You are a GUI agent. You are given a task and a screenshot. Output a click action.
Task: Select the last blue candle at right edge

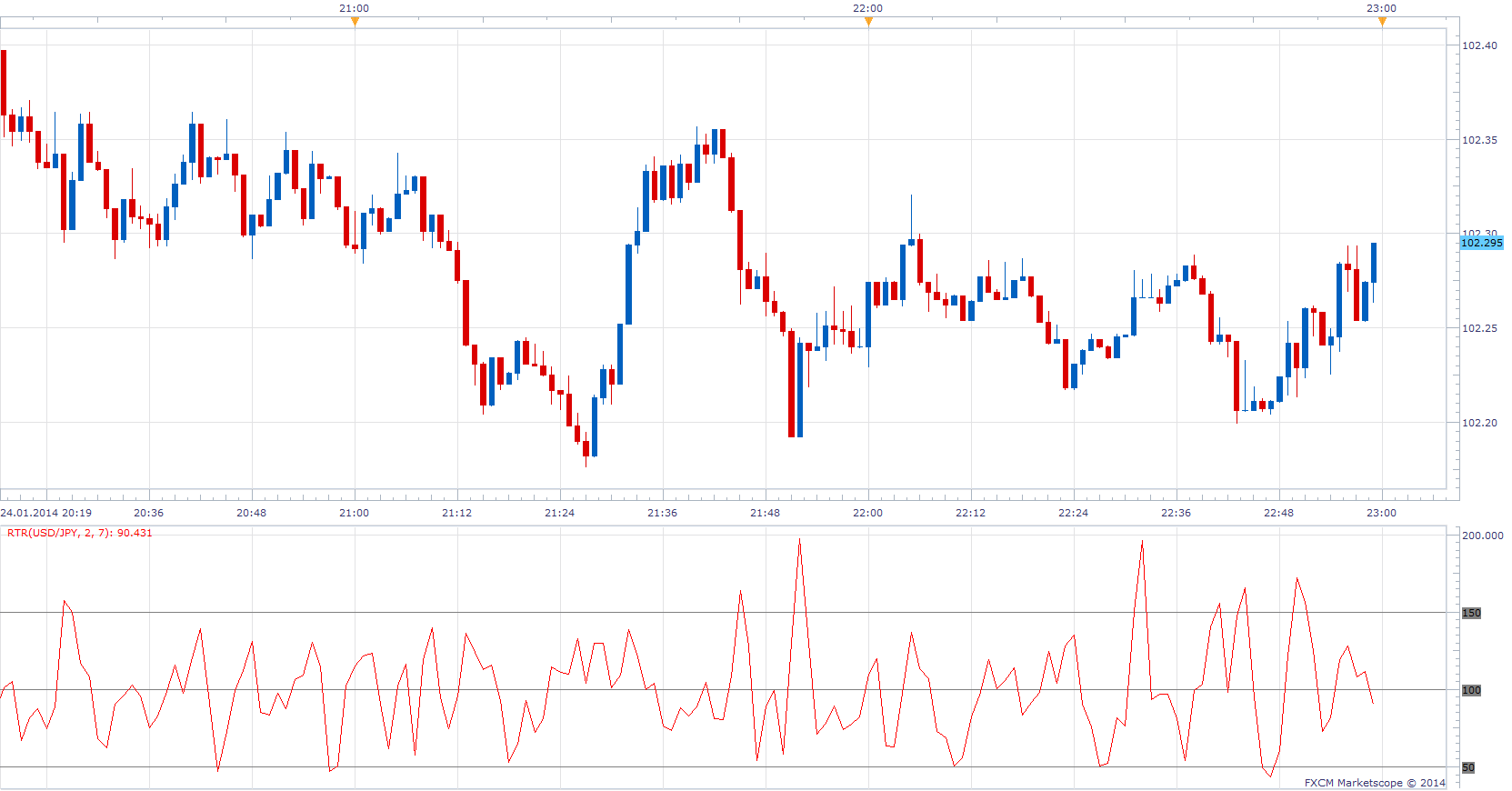point(1374,263)
